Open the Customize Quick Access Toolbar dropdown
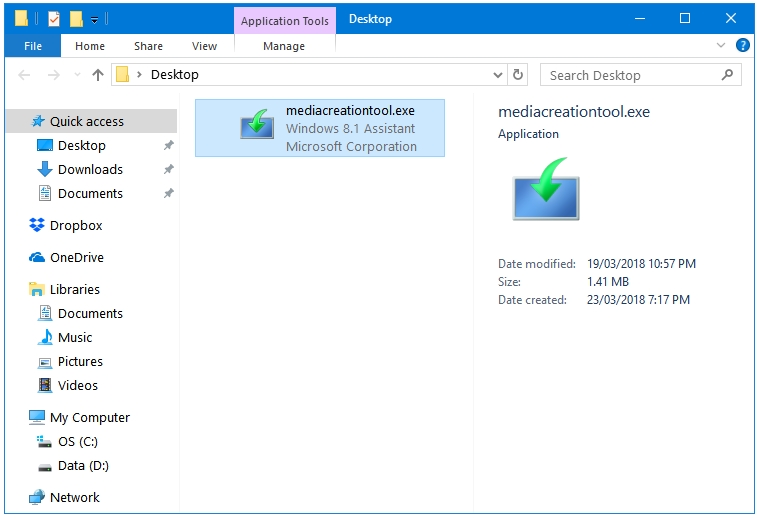Screen dimensions: 759x519 [x=95, y=20]
